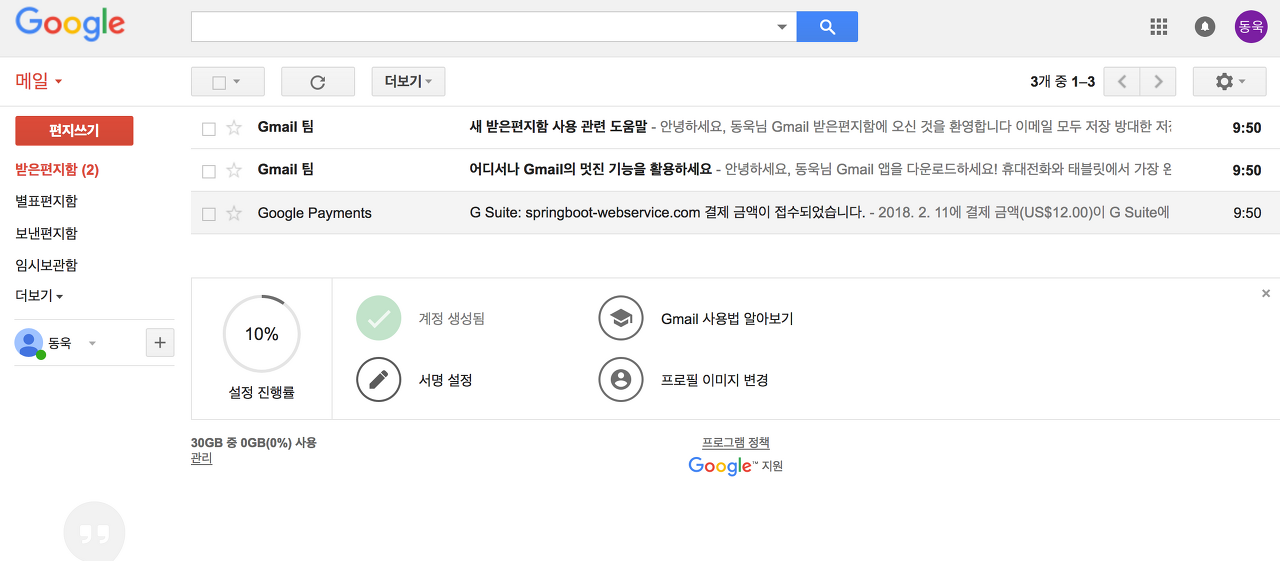Open the settings gear menu
The height and width of the screenshot is (561, 1280).
coord(1230,82)
